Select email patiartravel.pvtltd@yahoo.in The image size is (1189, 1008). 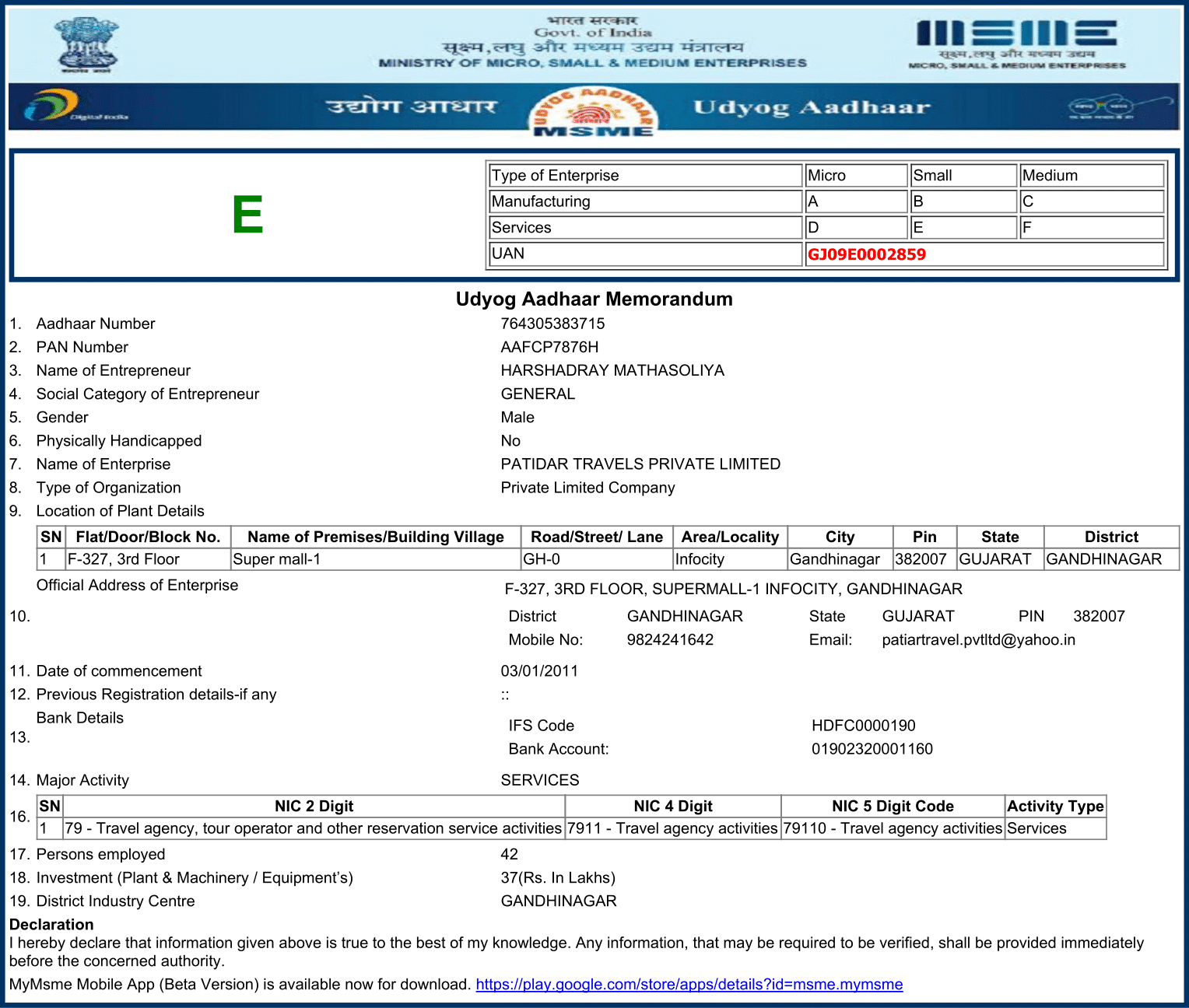(978, 639)
